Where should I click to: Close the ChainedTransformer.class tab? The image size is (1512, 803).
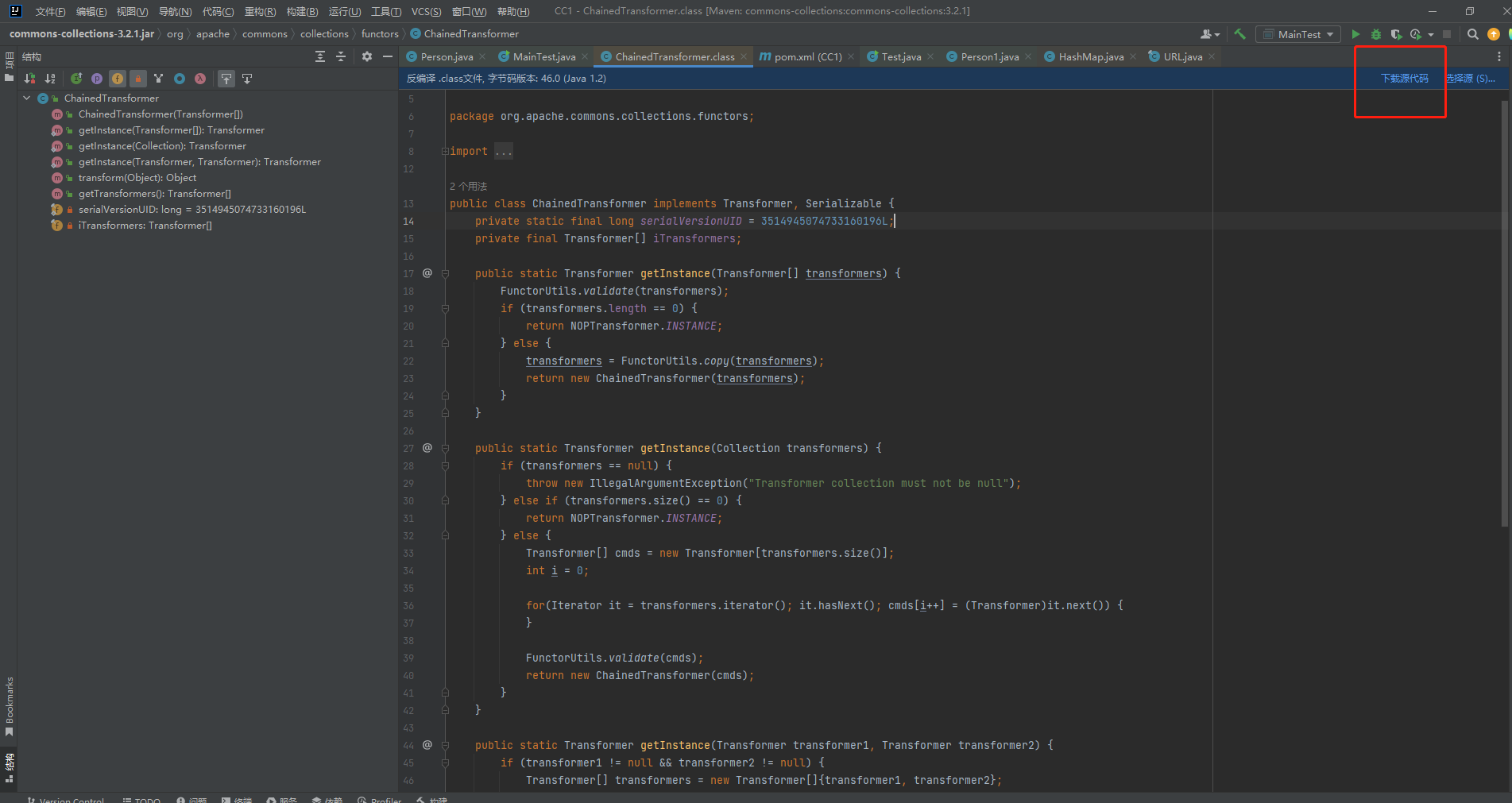pos(744,56)
